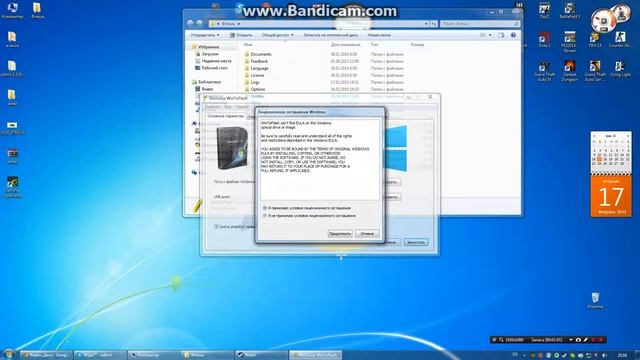The width and height of the screenshot is (640, 360).
Task: Click the Explorer help question mark icon
Action: (x=513, y=35)
